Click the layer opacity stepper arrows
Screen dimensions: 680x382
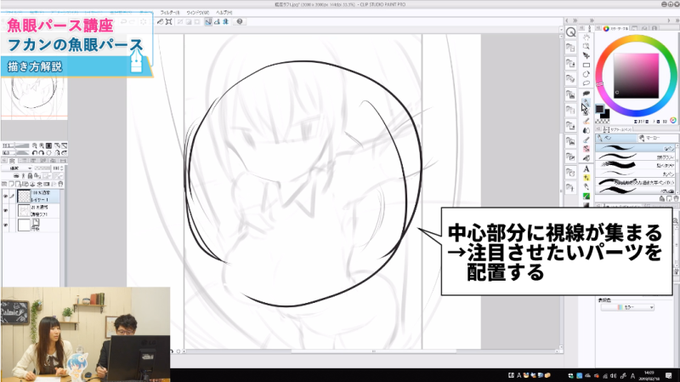coord(62,168)
